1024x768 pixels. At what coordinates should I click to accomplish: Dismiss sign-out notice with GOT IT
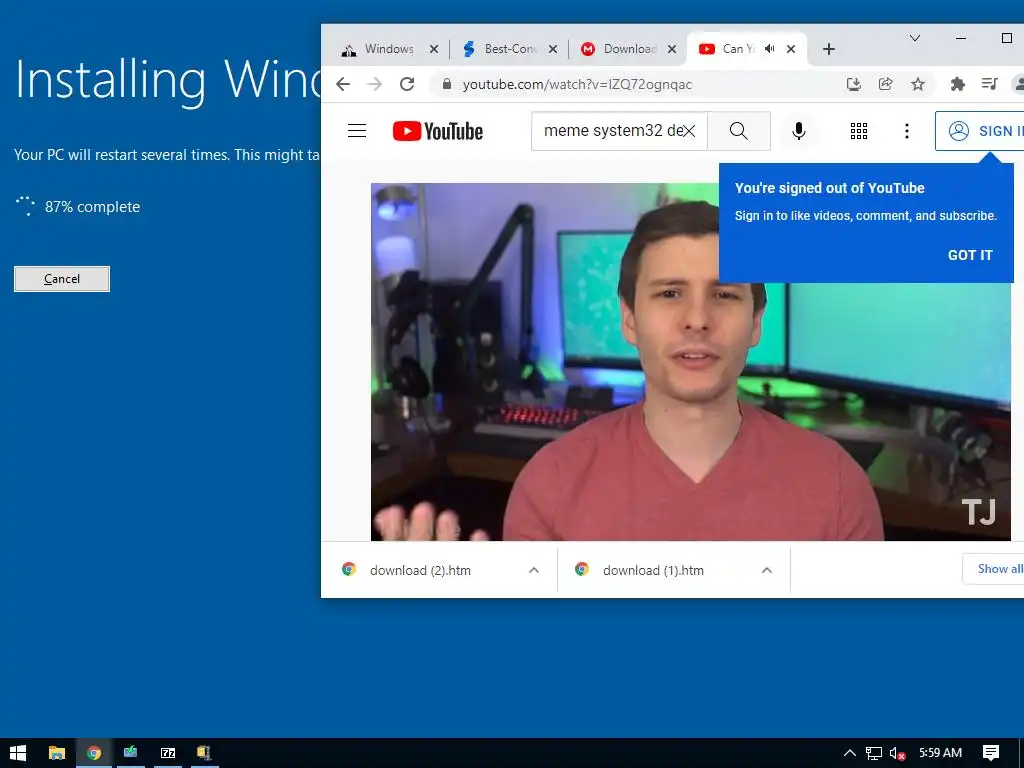970,255
